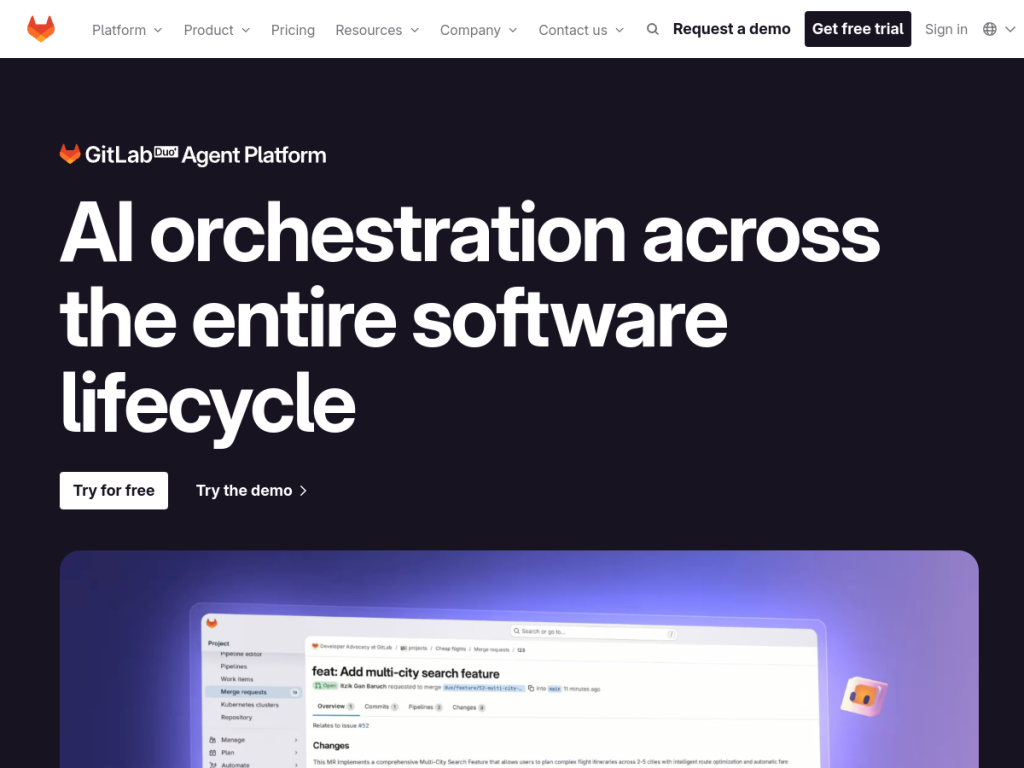Expand the Product menu
The image size is (1024, 768).
click(217, 30)
